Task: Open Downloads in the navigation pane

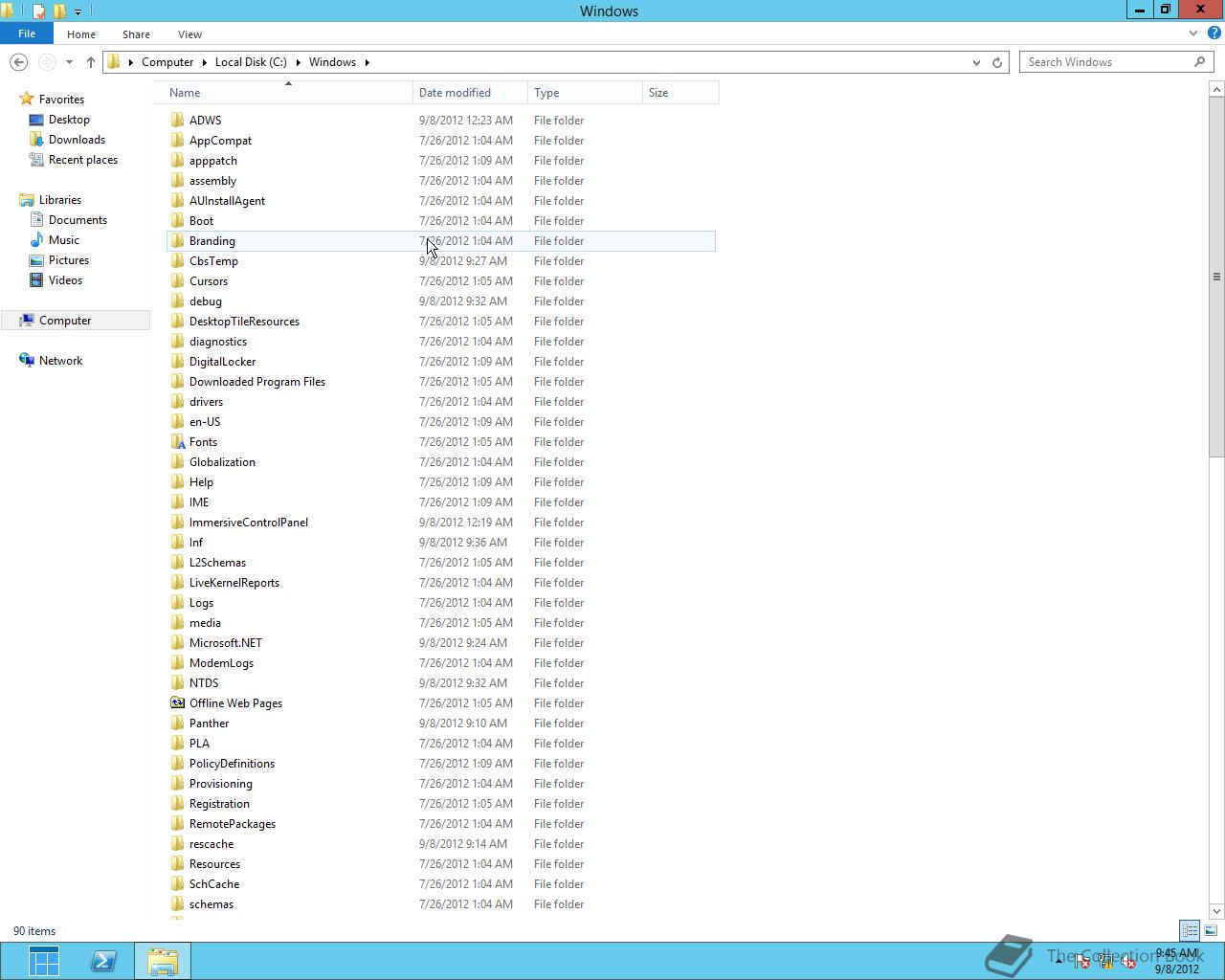Action: click(x=77, y=140)
